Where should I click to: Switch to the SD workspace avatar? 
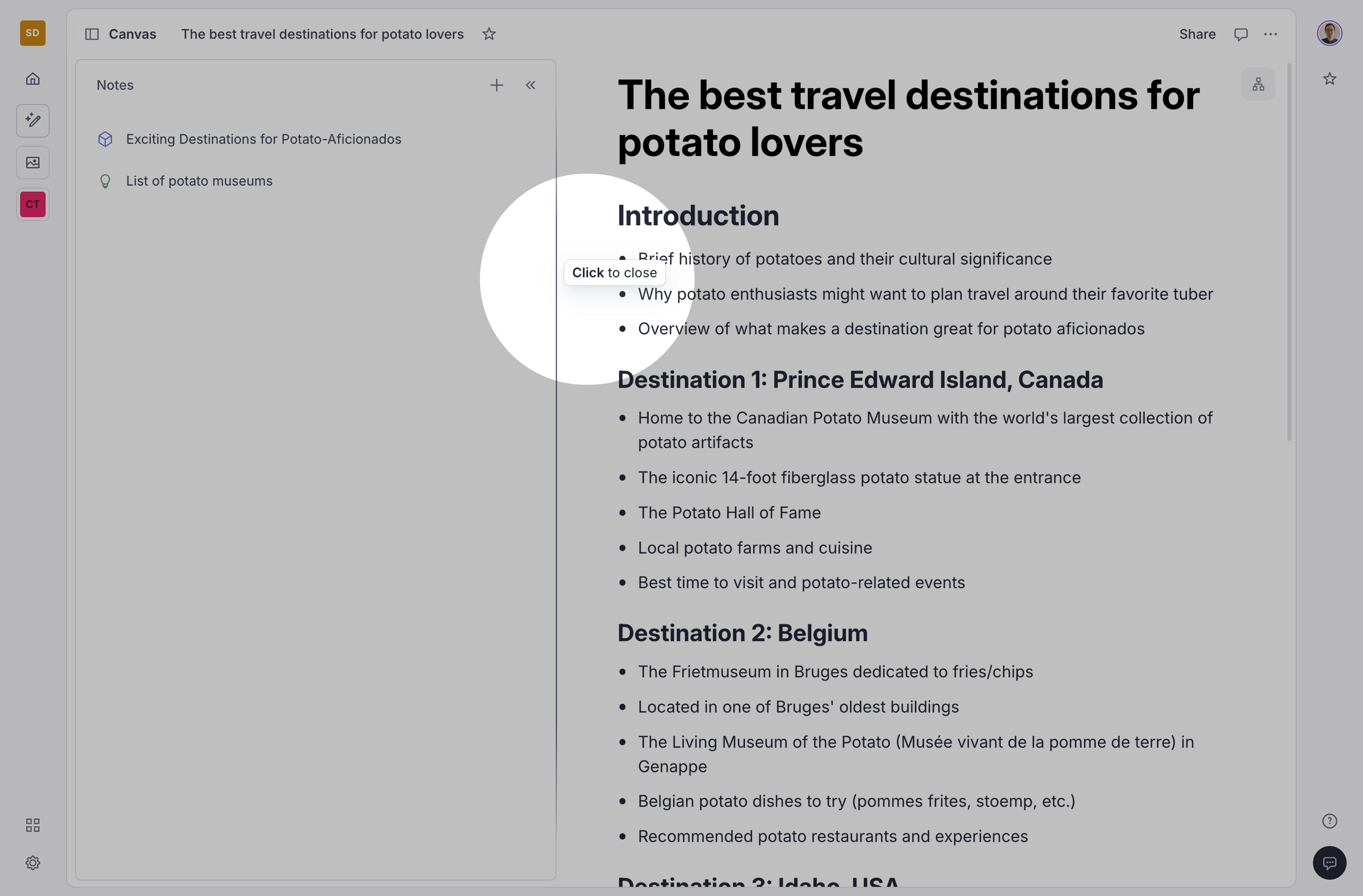coord(33,33)
